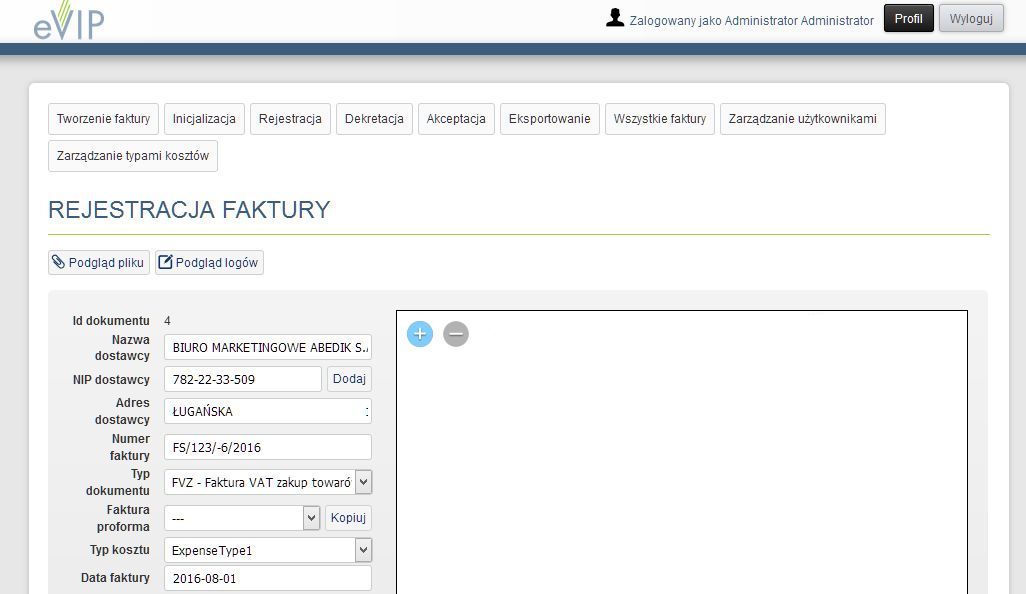
Task: Switch to the Dekretacja tab
Action: (374, 119)
